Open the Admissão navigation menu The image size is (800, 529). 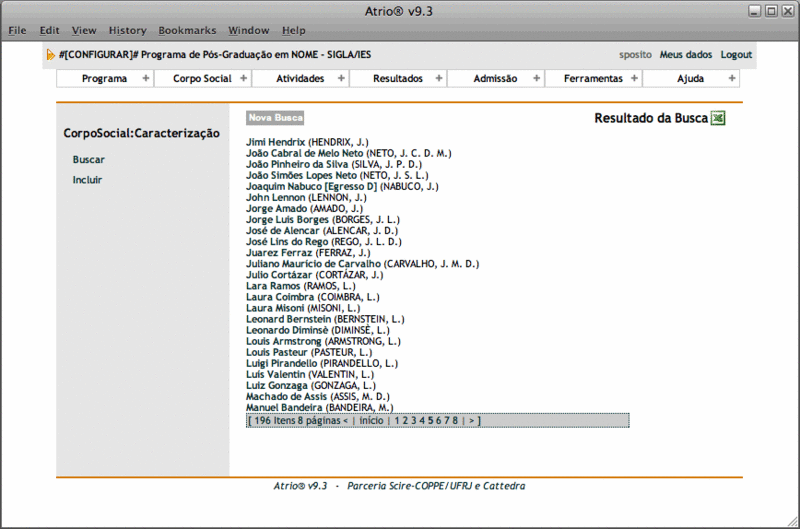(495, 78)
